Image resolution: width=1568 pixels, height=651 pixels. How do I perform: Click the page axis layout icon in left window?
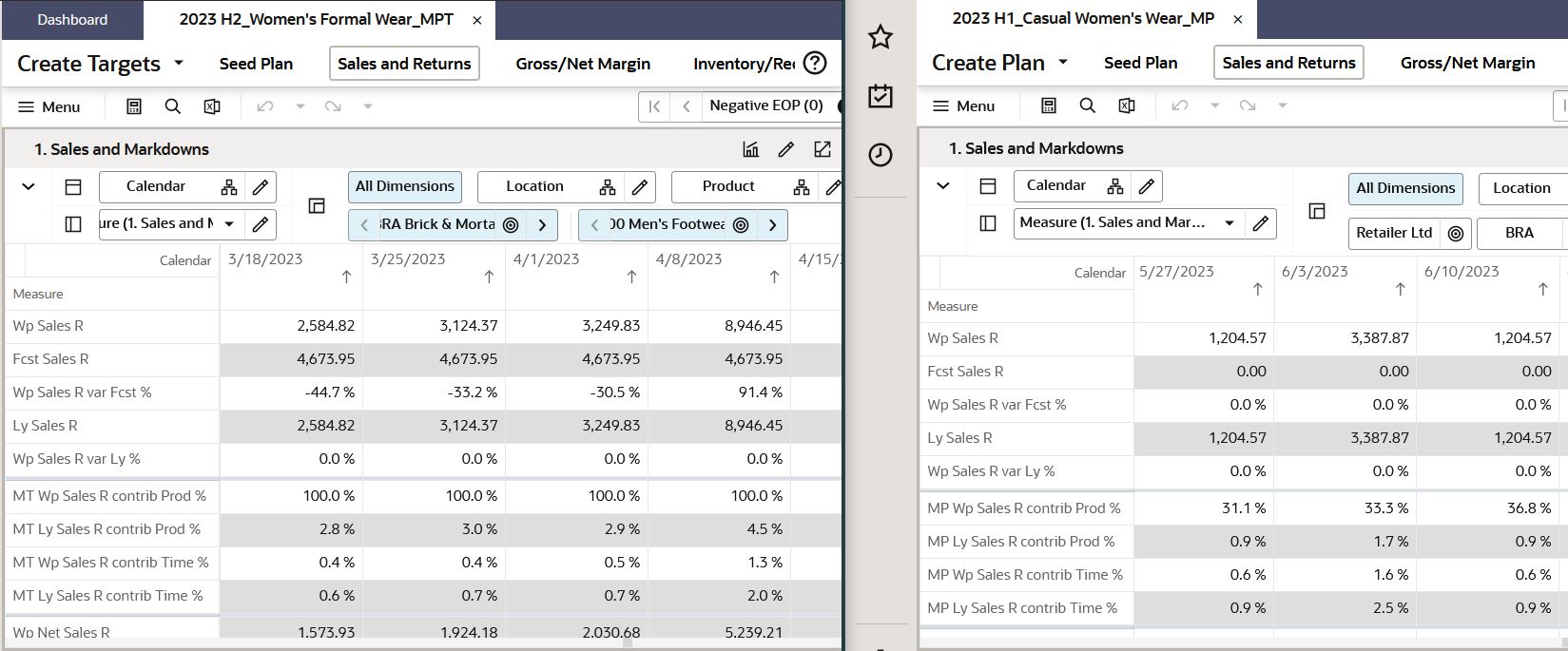[317, 205]
